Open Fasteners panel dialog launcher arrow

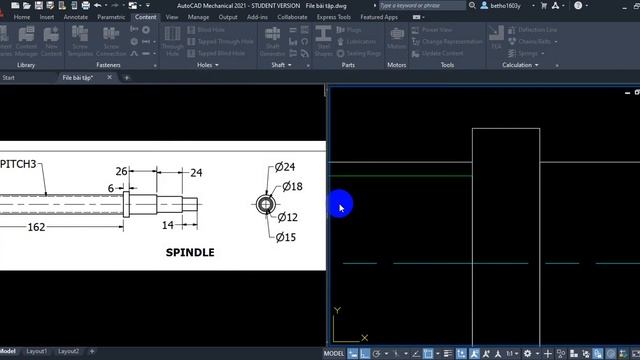[x=155, y=65]
